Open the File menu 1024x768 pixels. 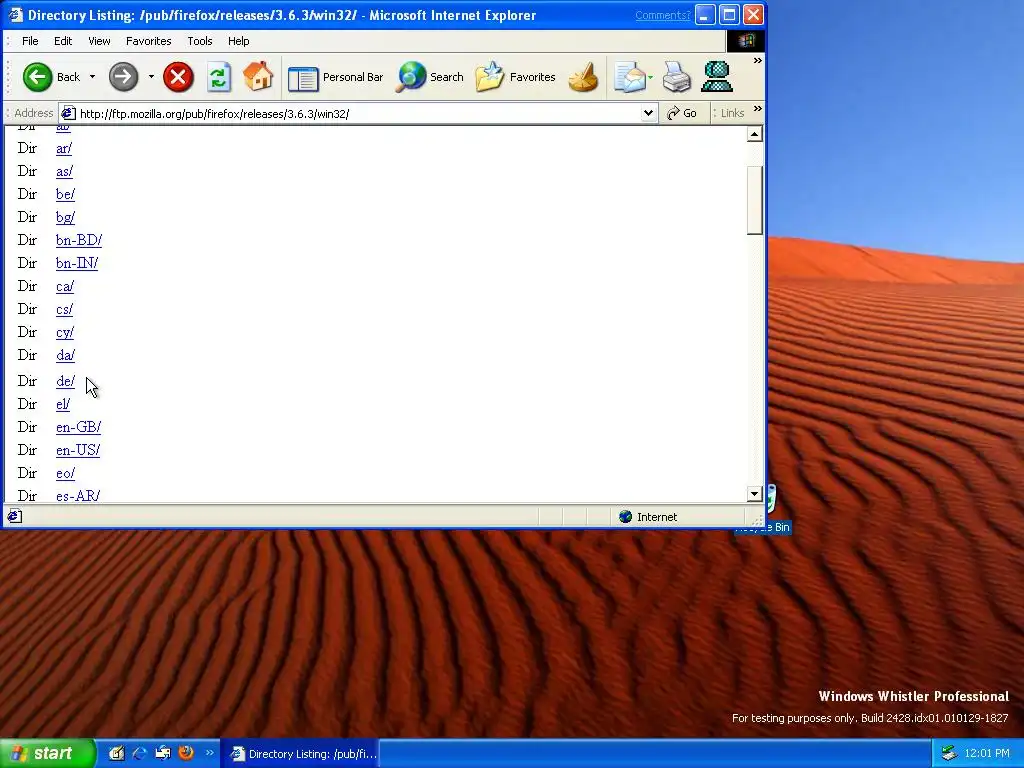pyautogui.click(x=30, y=41)
